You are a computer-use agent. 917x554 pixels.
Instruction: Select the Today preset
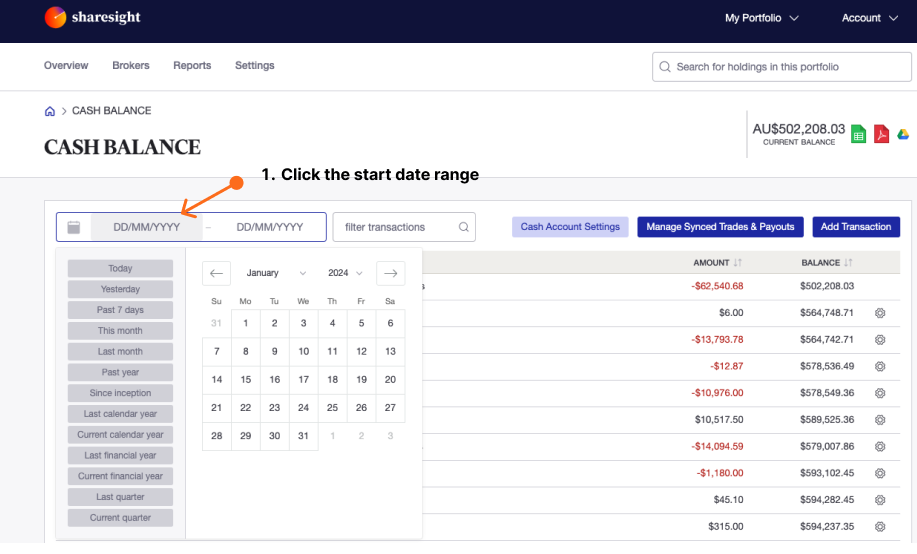(120, 269)
